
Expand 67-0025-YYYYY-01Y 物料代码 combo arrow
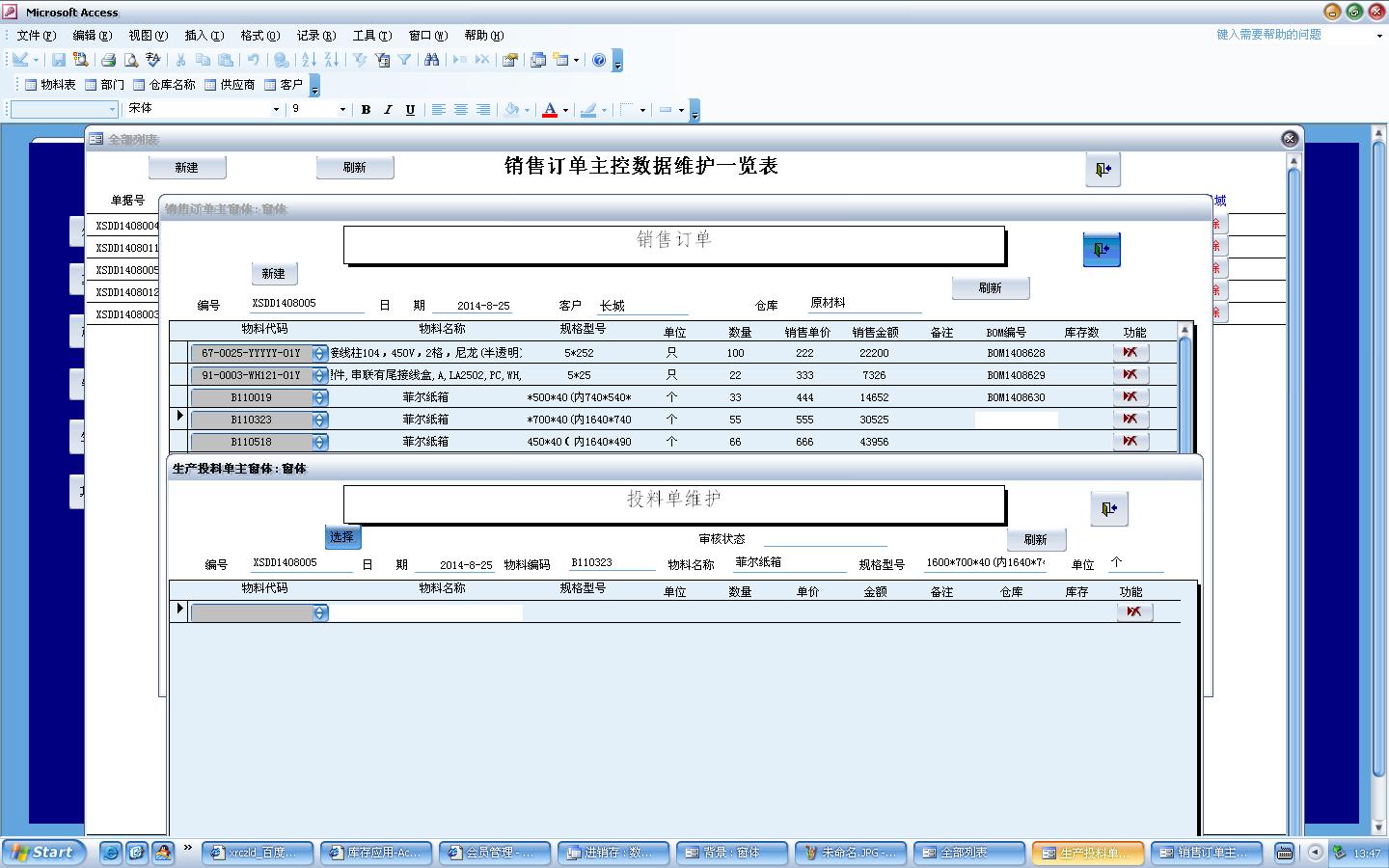click(320, 354)
